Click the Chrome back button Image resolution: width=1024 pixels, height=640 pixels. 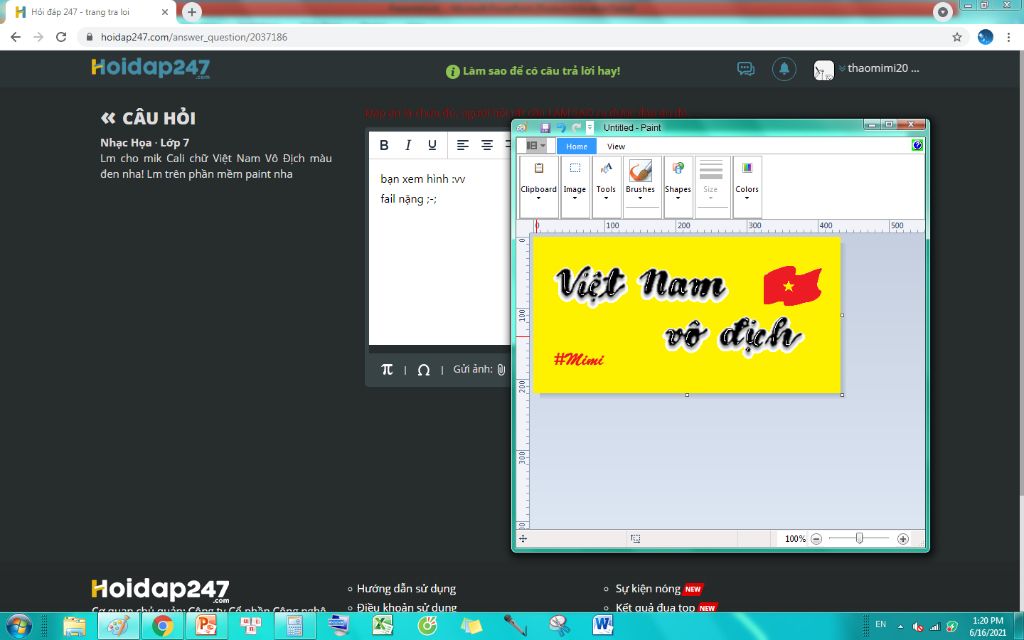point(16,37)
